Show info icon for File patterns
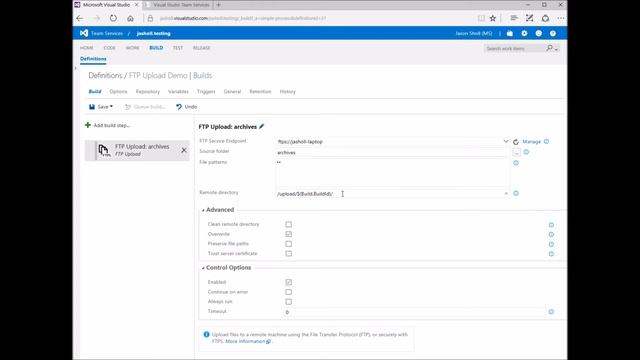Screen dimensions: 640x360 (x=516, y=163)
